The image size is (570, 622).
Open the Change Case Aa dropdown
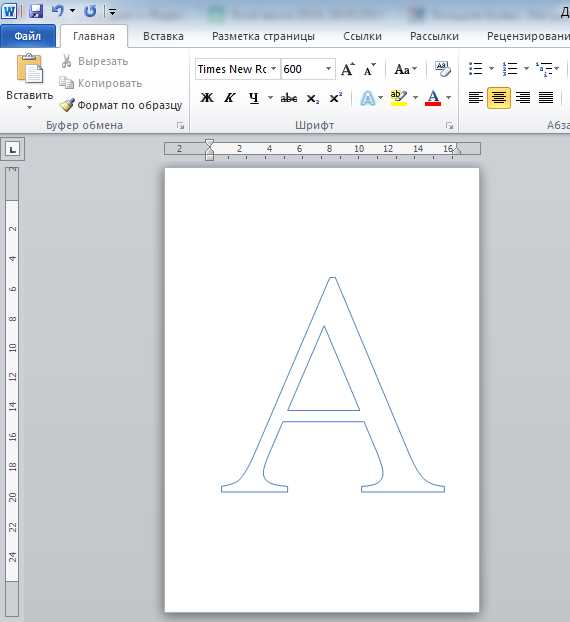(405, 69)
